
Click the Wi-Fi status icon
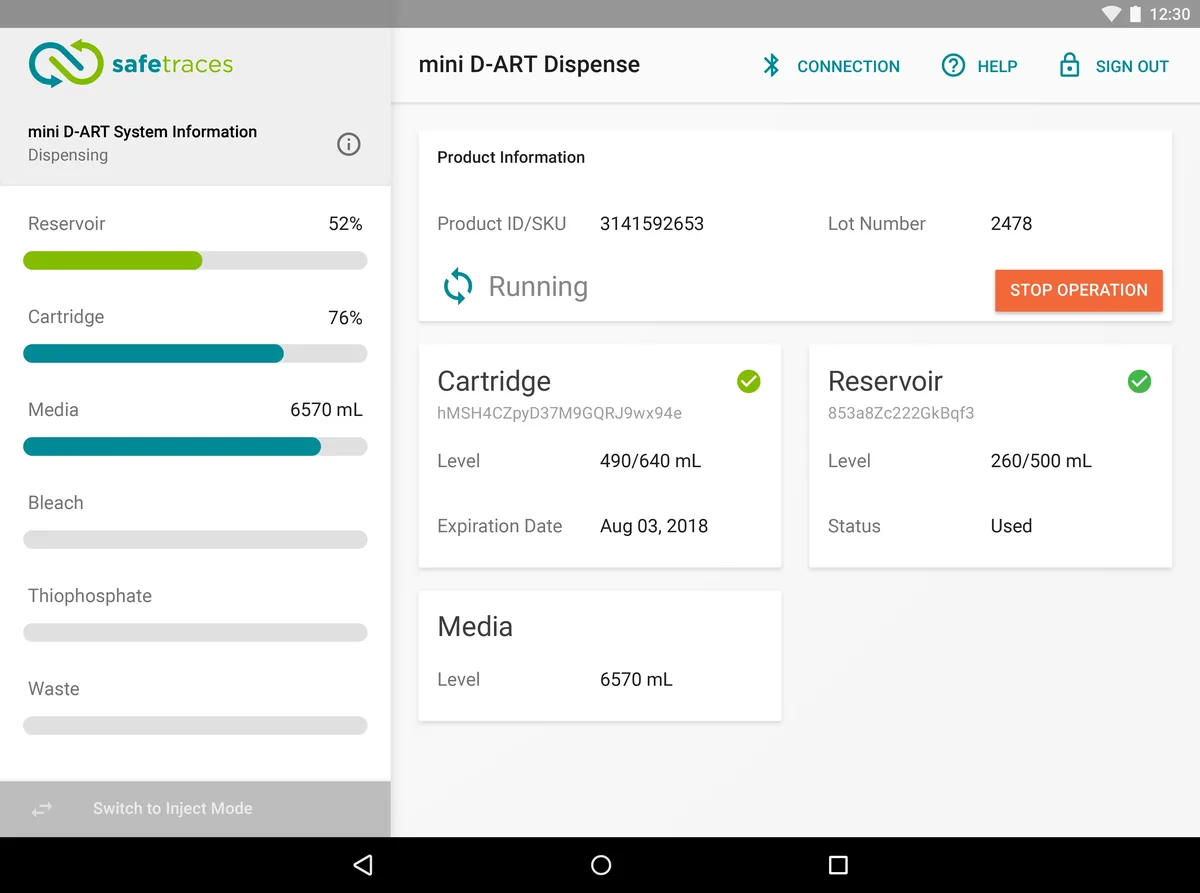click(x=1110, y=14)
